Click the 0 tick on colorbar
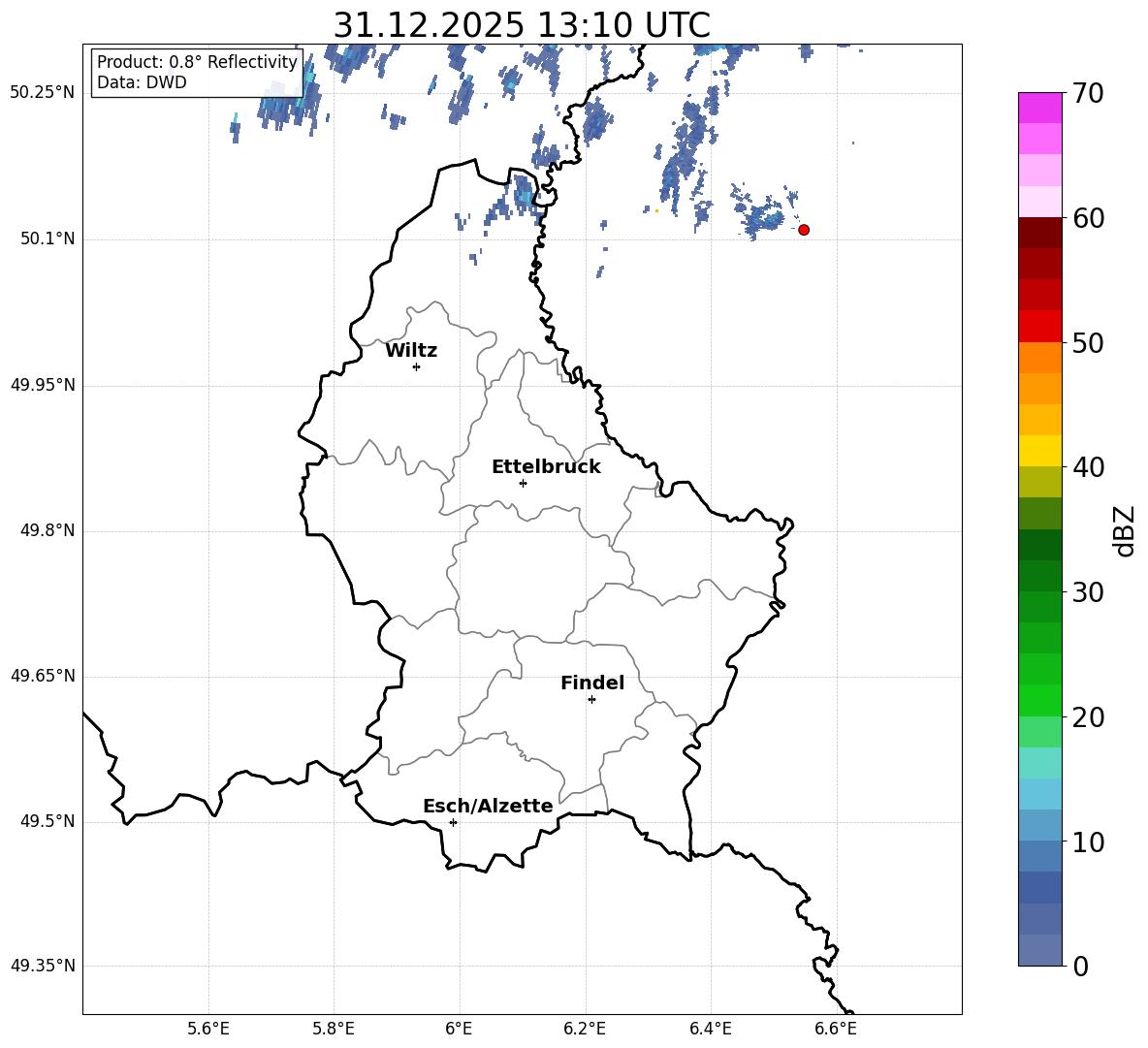 [x=1080, y=966]
